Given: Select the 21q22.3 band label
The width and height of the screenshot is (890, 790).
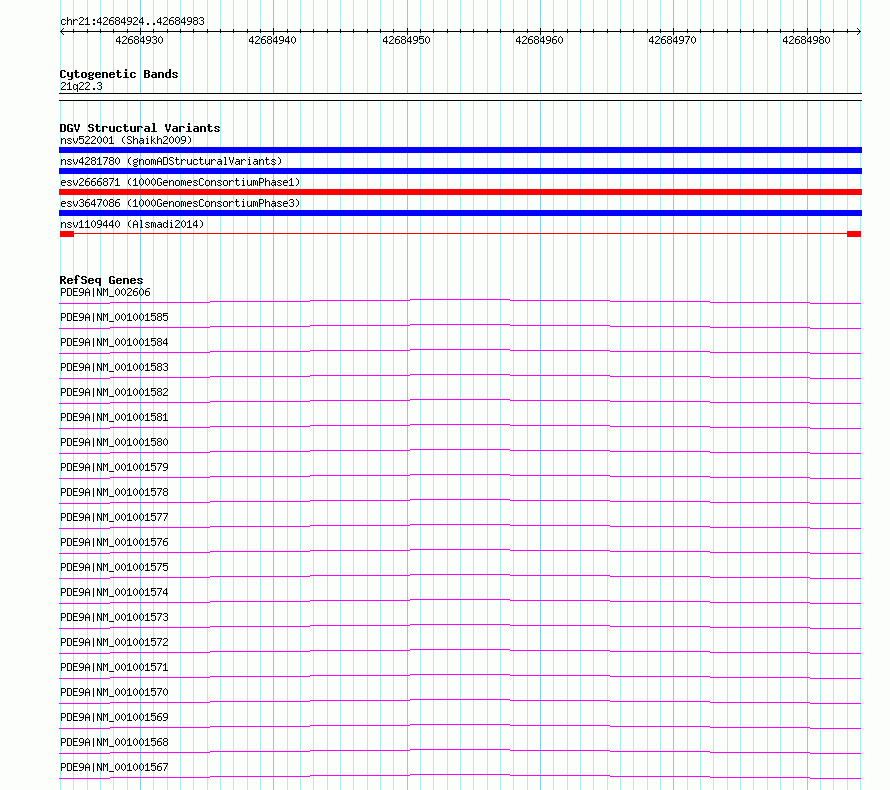Looking at the screenshot, I should tap(81, 86).
